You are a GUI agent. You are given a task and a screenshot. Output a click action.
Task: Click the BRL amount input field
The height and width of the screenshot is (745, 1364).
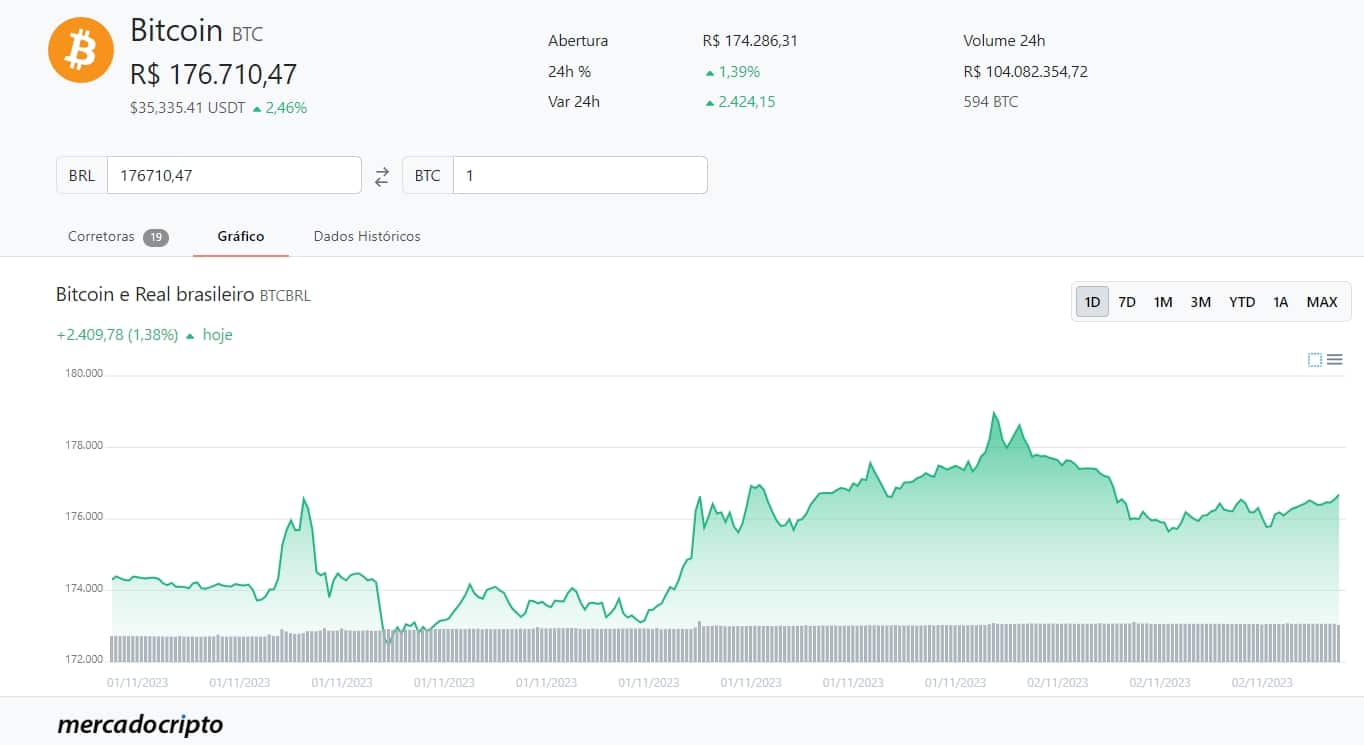[x=234, y=175]
